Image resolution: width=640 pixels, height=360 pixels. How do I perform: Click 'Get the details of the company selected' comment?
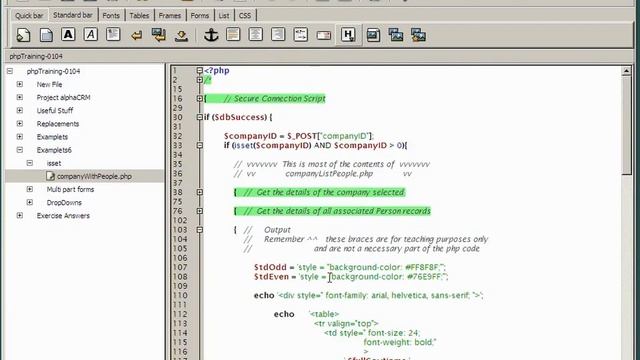[330, 192]
